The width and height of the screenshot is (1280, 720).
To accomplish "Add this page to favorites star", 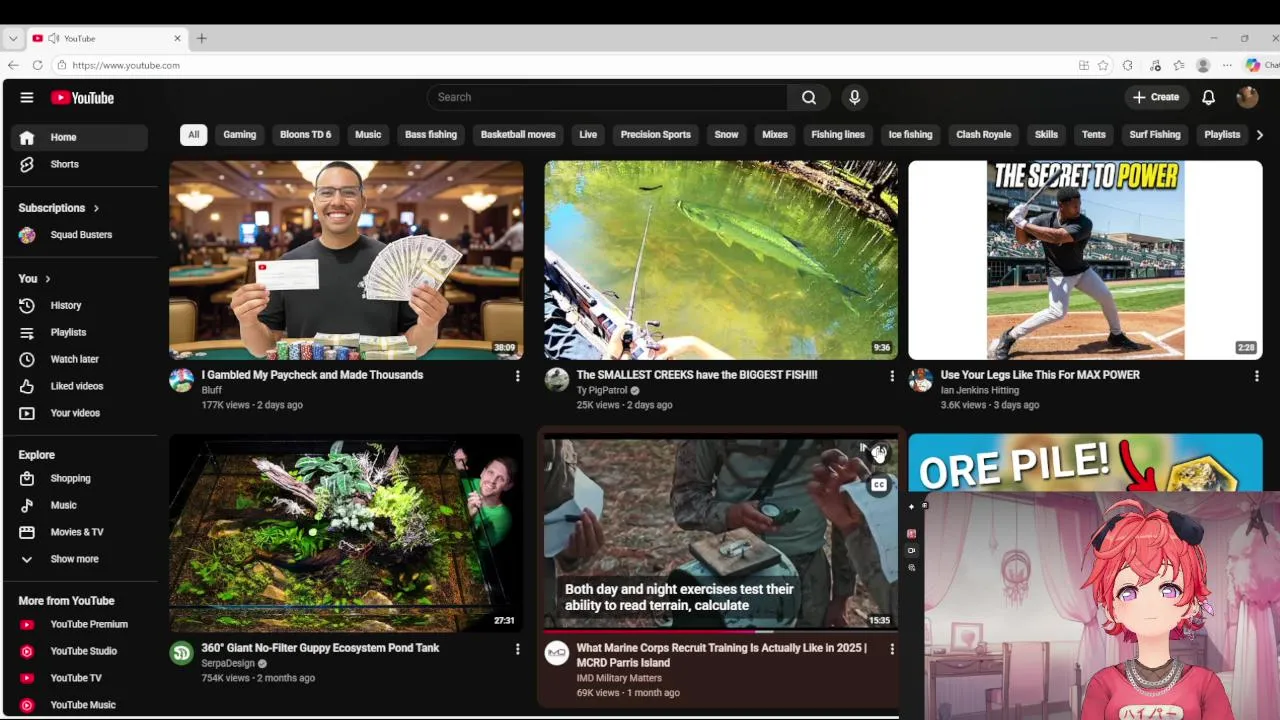I will coord(1103,65).
